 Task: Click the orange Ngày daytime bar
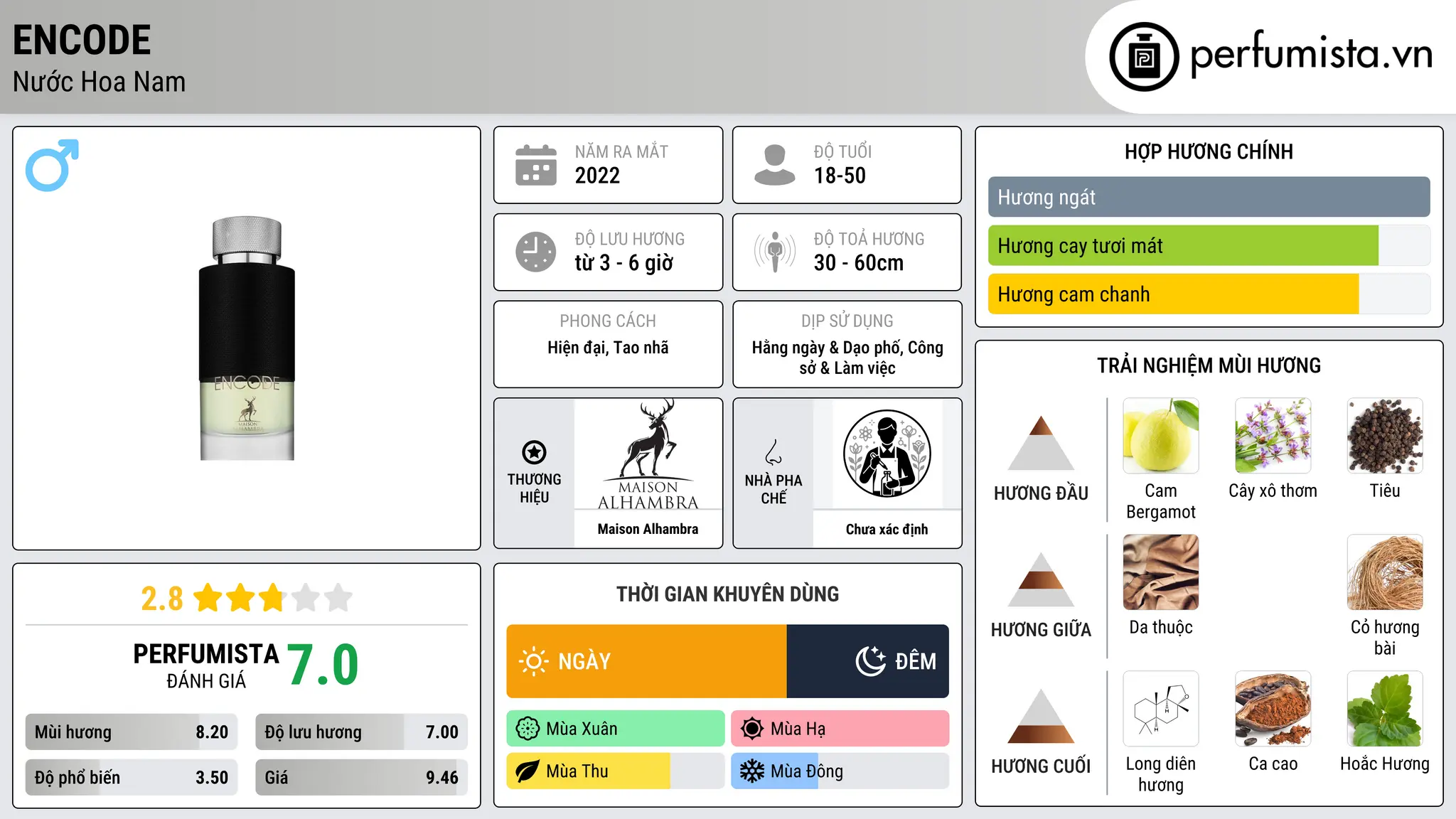click(x=646, y=661)
